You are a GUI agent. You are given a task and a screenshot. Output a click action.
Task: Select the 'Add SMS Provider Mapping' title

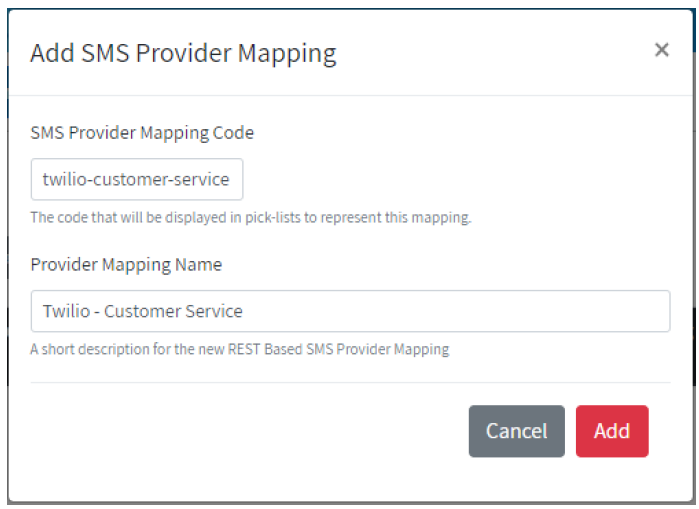183,53
